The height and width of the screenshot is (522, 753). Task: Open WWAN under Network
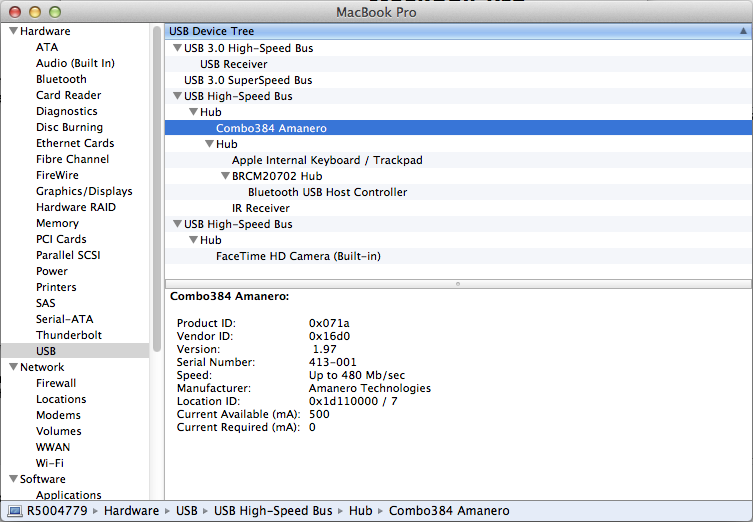point(53,447)
